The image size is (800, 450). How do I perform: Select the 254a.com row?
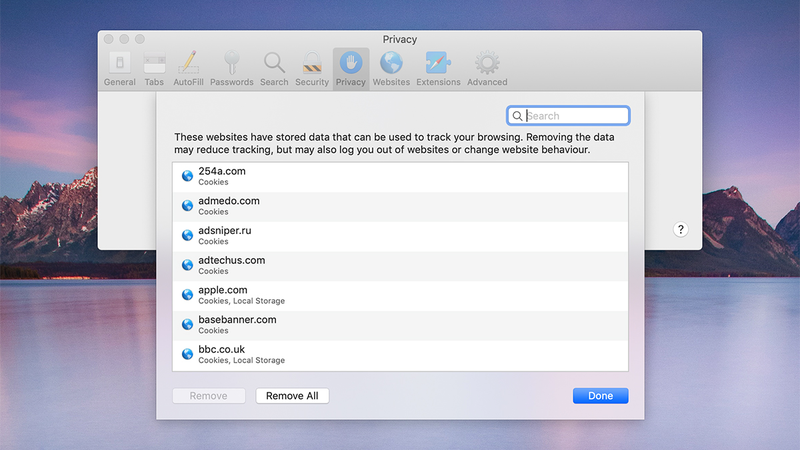pyautogui.click(x=401, y=177)
